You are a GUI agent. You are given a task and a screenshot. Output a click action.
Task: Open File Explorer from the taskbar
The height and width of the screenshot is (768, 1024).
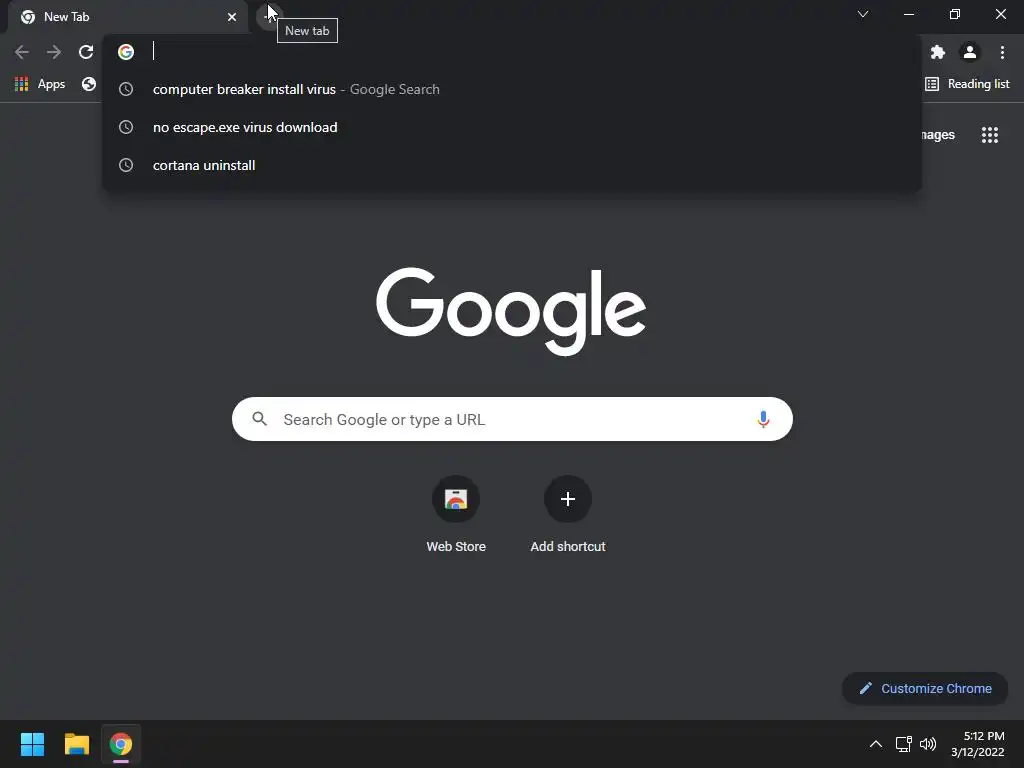pos(76,744)
